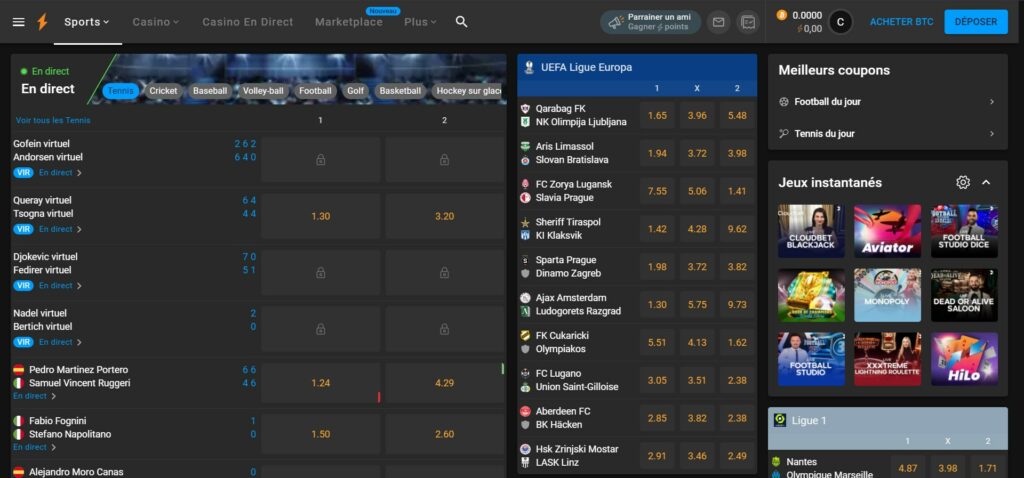Click the locked odds for Gofein virtuel

(320, 159)
